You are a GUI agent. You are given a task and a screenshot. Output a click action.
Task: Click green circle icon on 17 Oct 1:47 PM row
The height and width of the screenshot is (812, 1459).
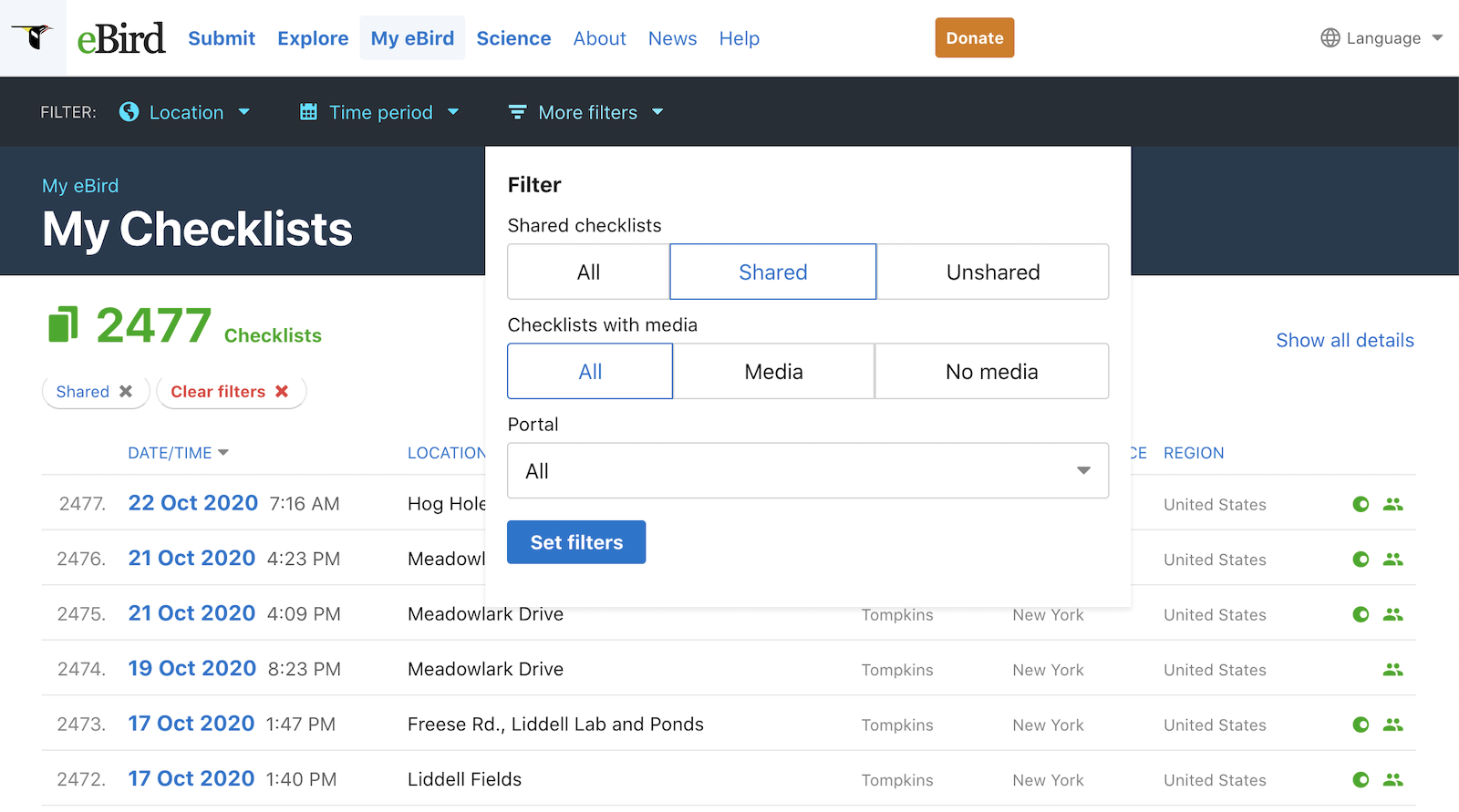pos(1361,725)
